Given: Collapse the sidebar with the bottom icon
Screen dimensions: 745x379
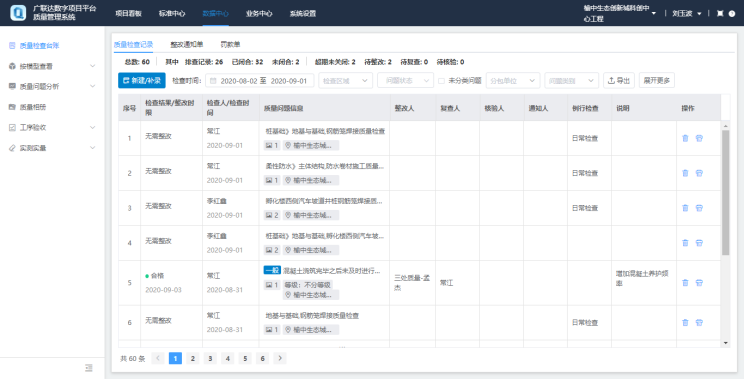Looking at the screenshot, I should (89, 368).
